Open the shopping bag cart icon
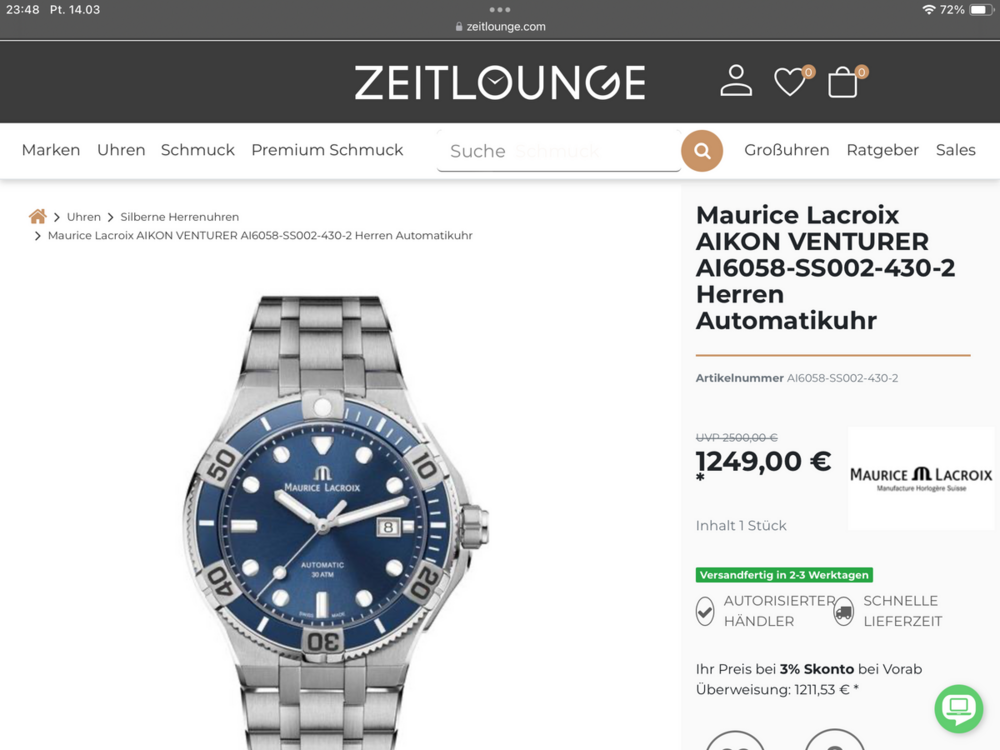Viewport: 1000px width, 750px height. [x=842, y=82]
